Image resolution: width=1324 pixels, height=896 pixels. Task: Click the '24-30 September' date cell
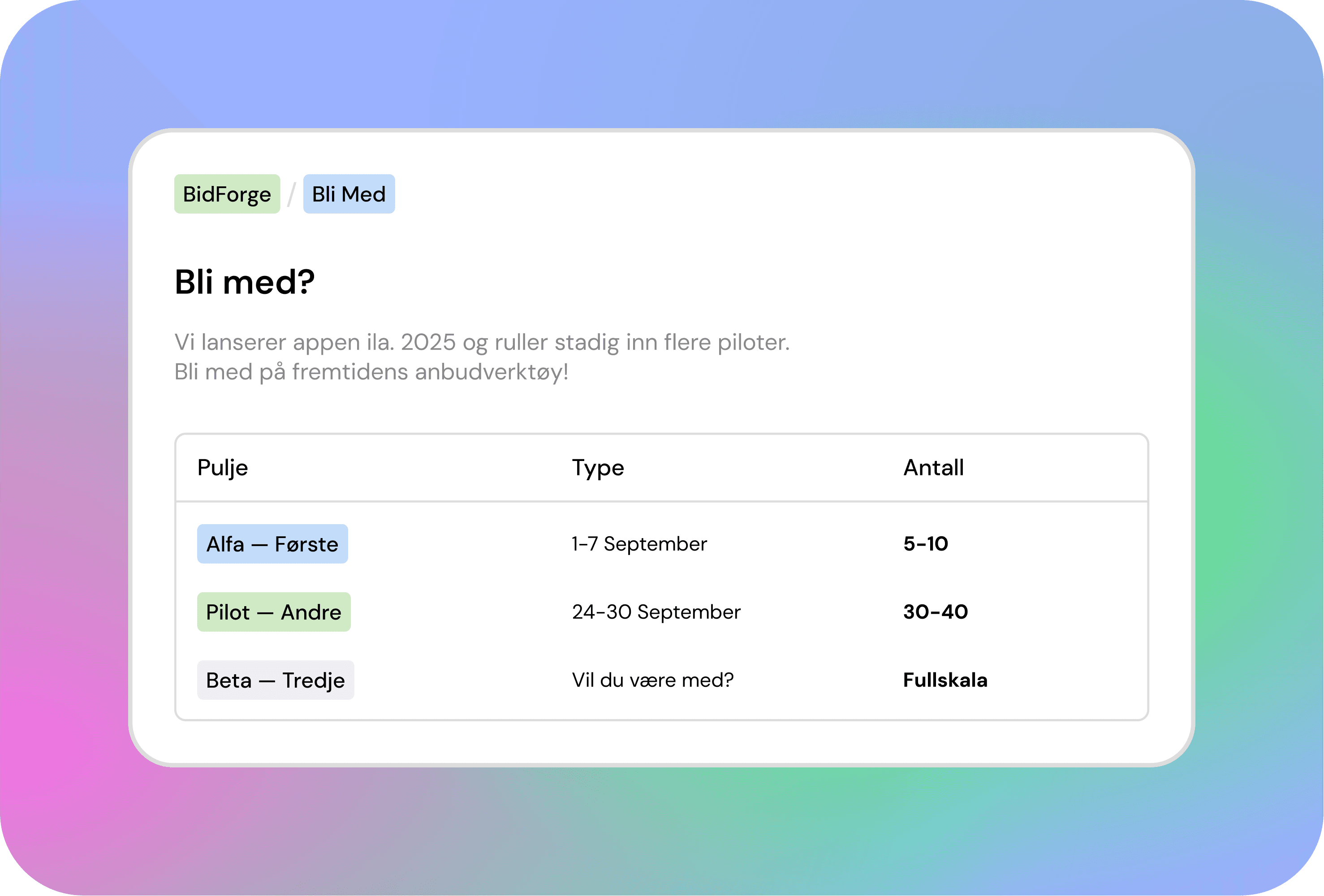656,612
